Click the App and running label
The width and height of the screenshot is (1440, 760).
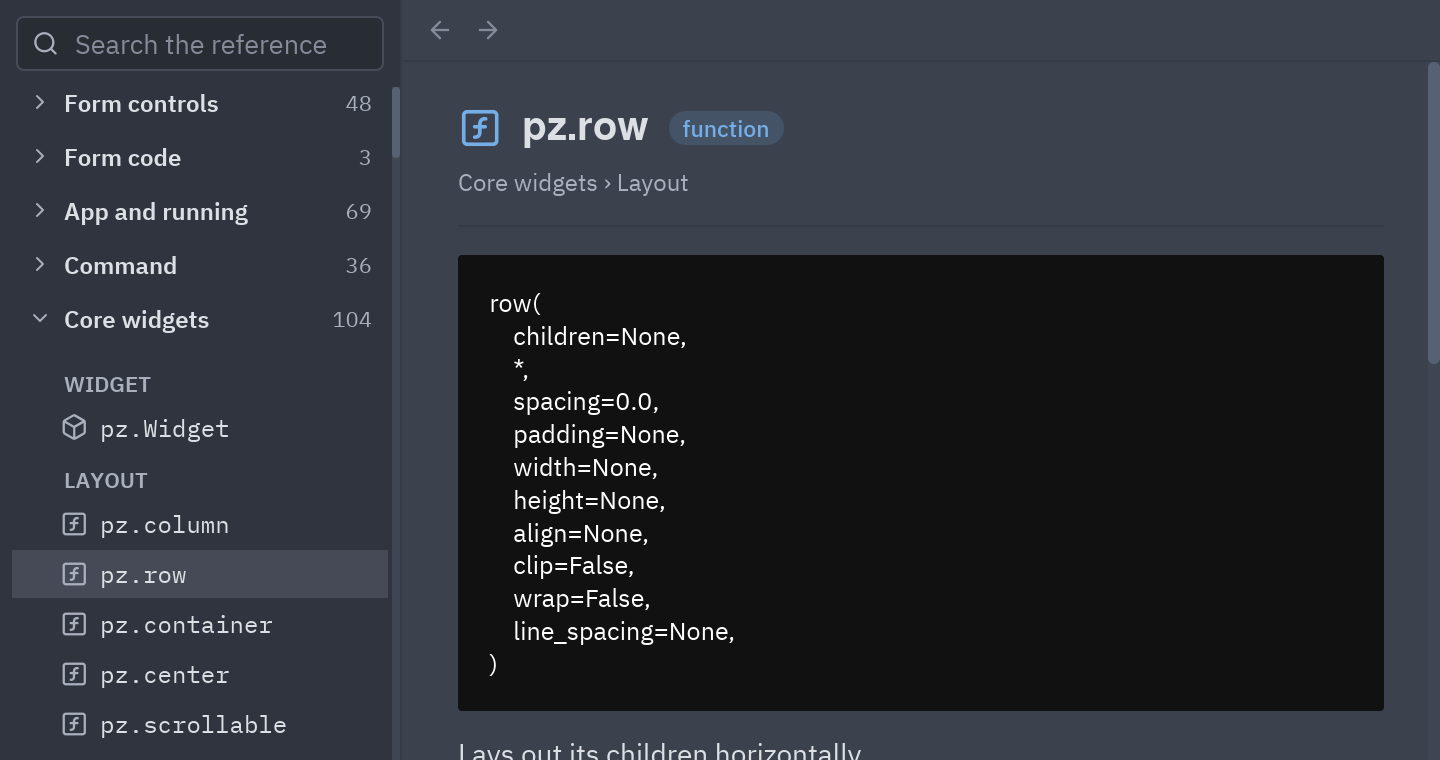[x=156, y=211]
